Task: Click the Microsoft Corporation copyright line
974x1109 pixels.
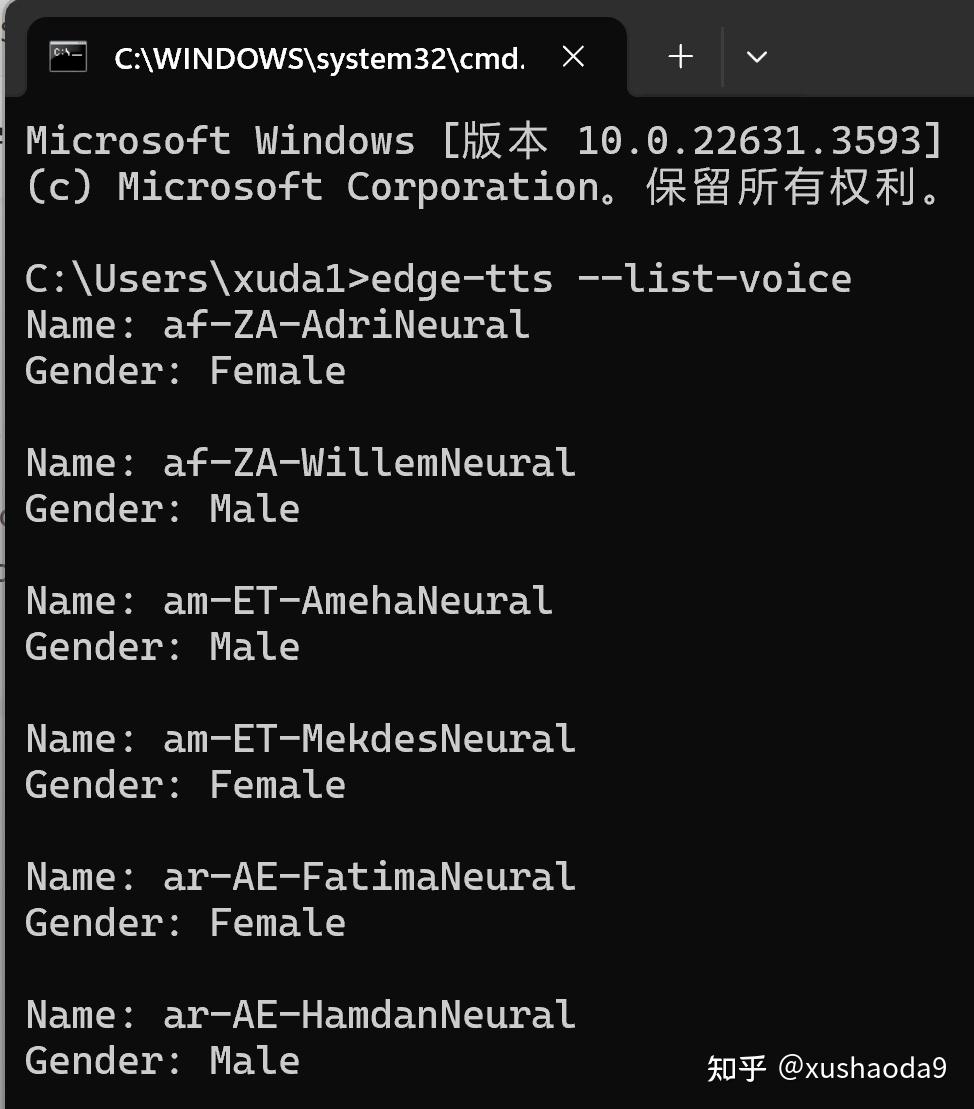Action: pyautogui.click(x=484, y=187)
